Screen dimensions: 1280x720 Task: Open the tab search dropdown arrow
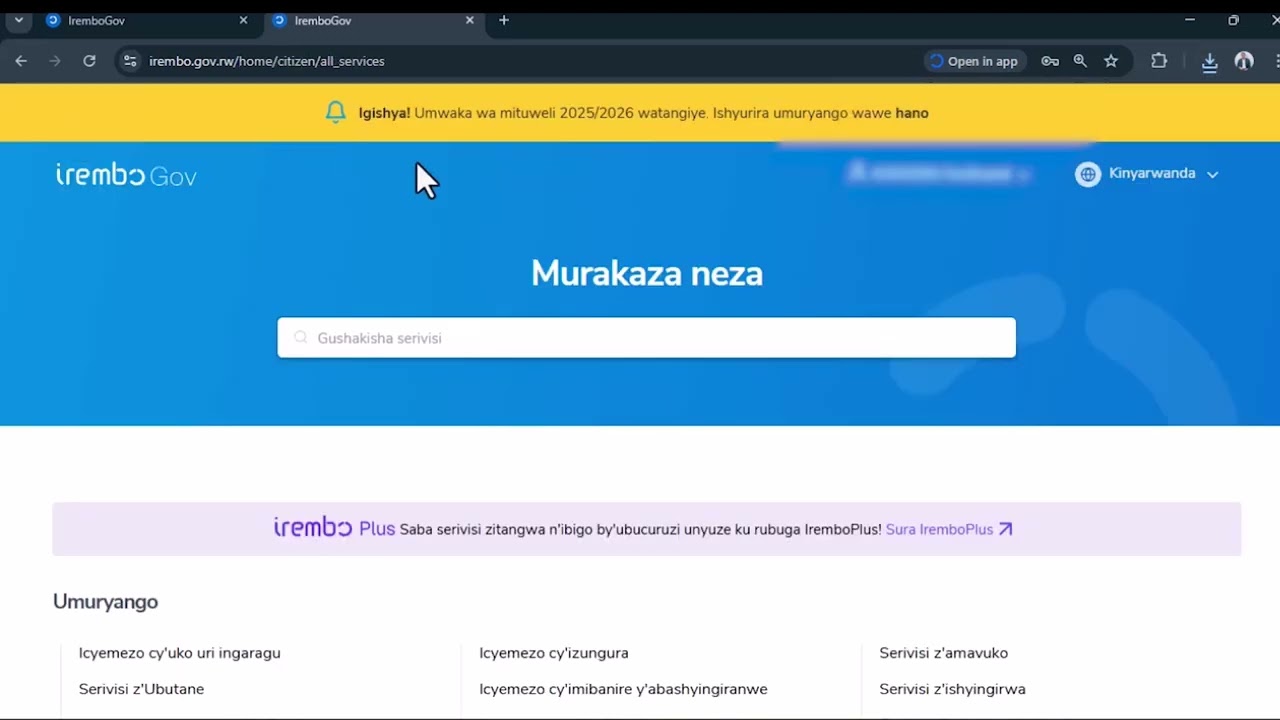coord(18,20)
